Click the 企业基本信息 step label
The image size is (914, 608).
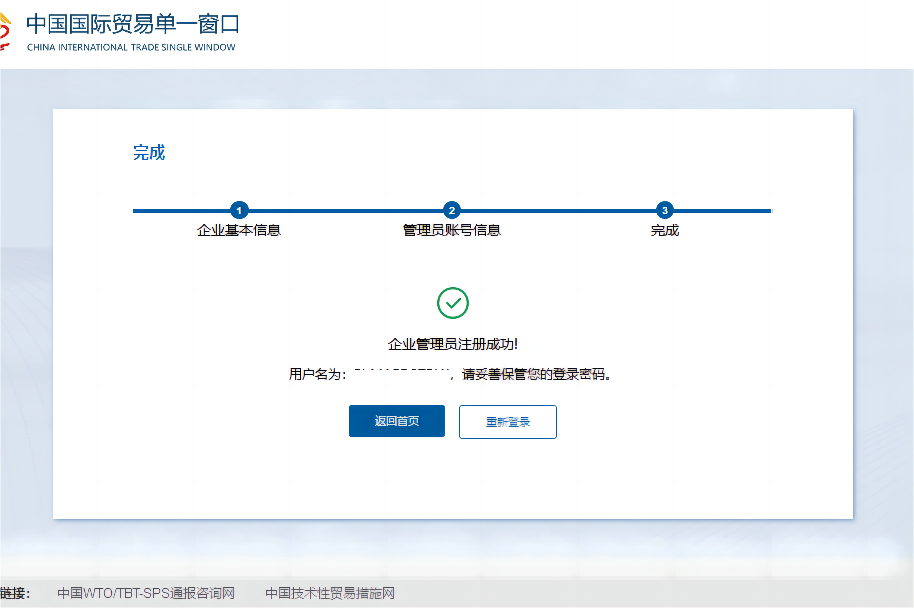(239, 230)
